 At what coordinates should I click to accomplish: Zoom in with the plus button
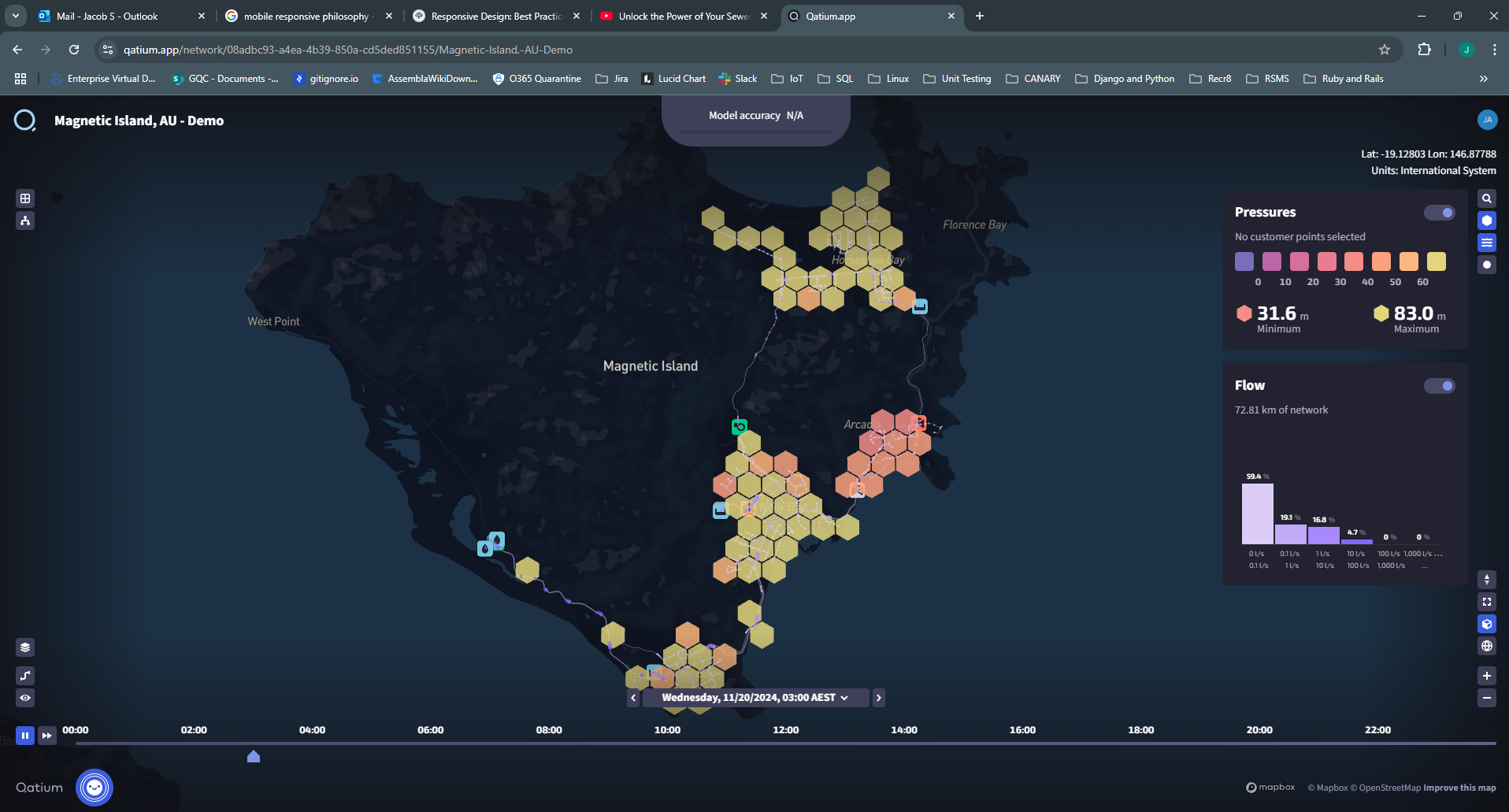coord(1486,676)
